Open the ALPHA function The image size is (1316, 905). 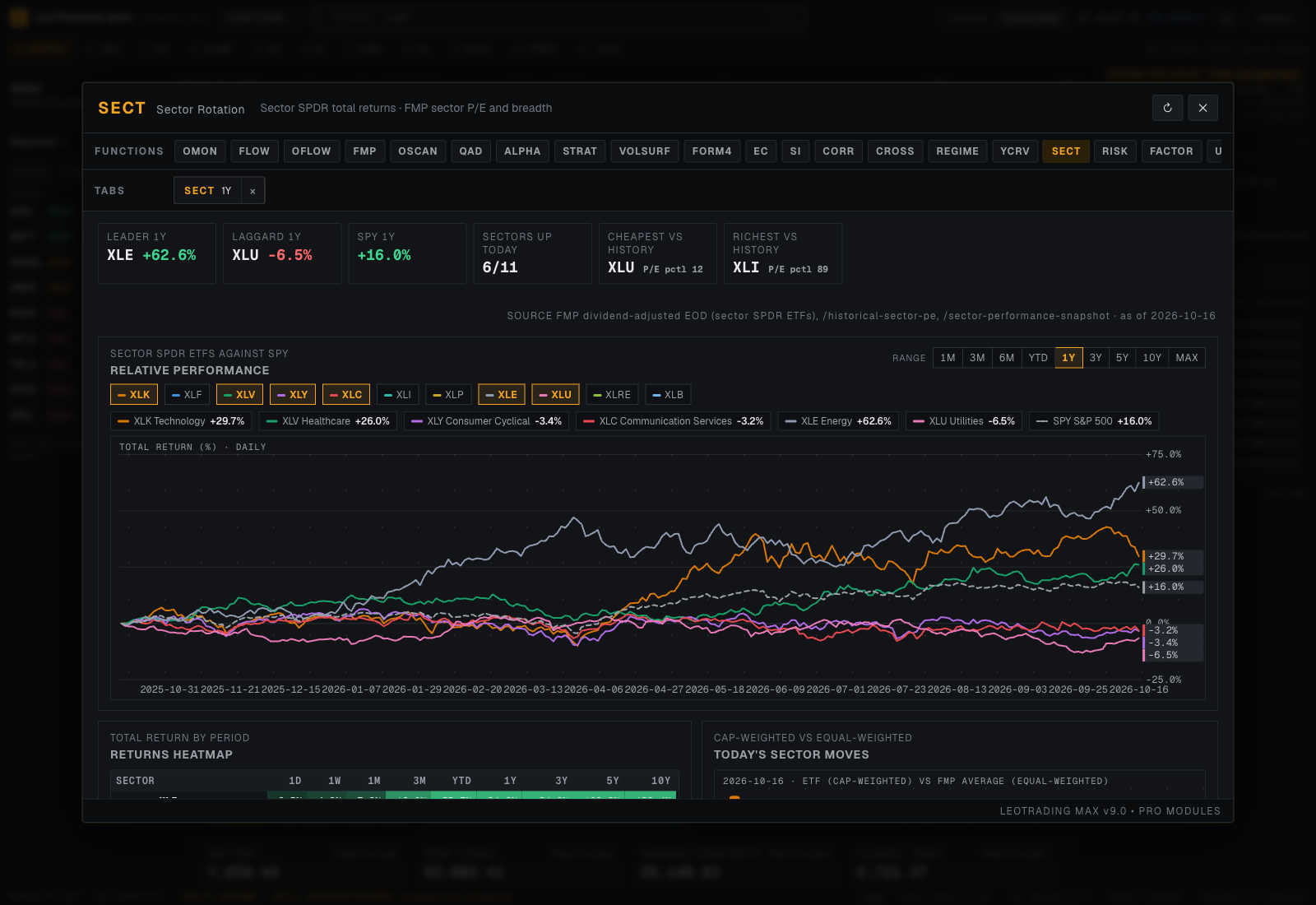(x=522, y=151)
